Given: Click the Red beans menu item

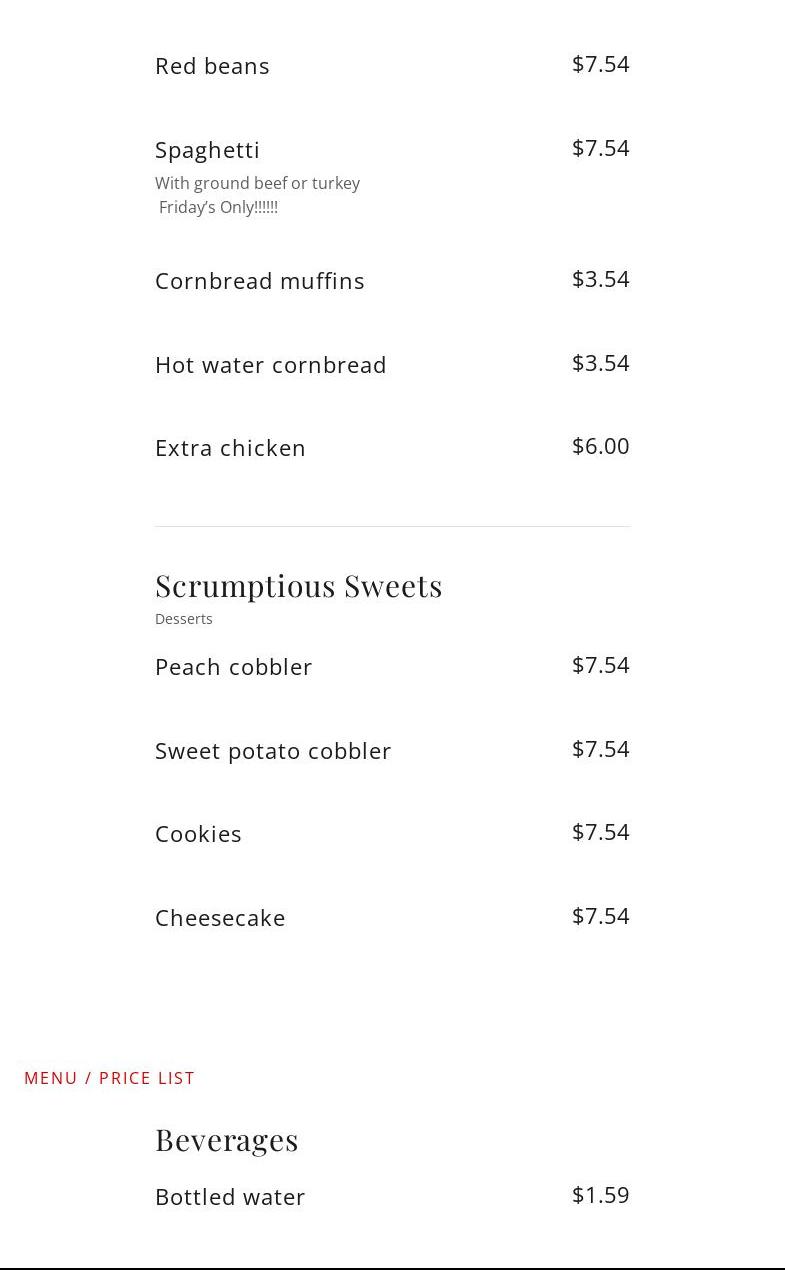Looking at the screenshot, I should click(x=212, y=66).
